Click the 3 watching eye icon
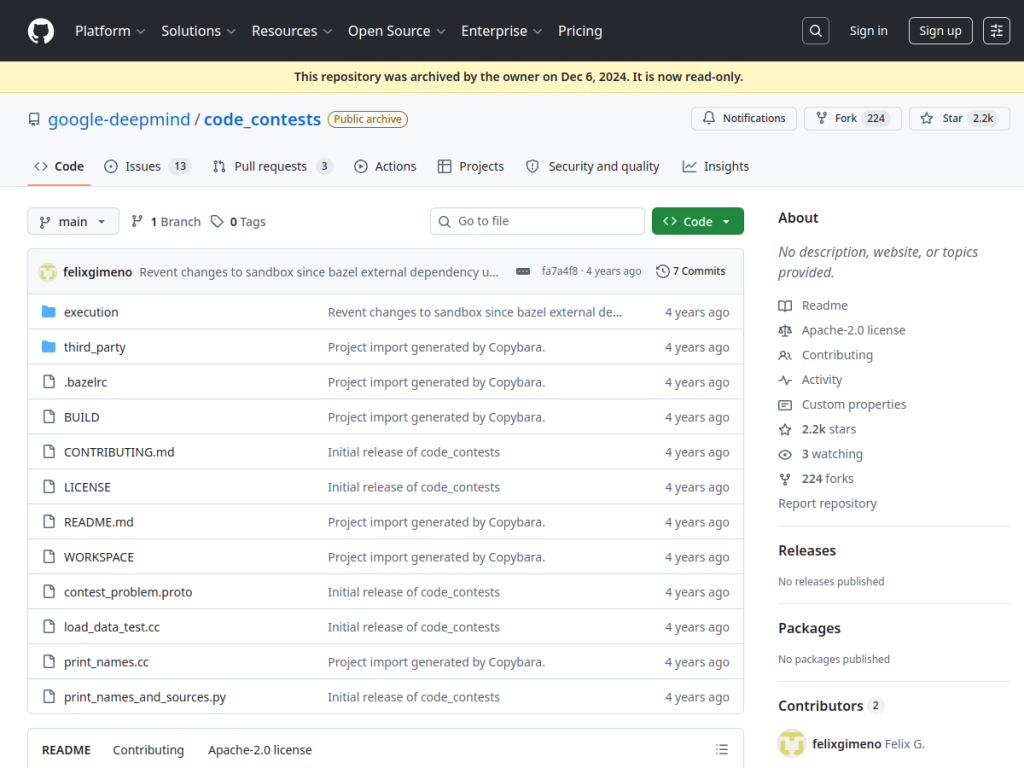The width and height of the screenshot is (1024, 768). pyautogui.click(x=785, y=455)
